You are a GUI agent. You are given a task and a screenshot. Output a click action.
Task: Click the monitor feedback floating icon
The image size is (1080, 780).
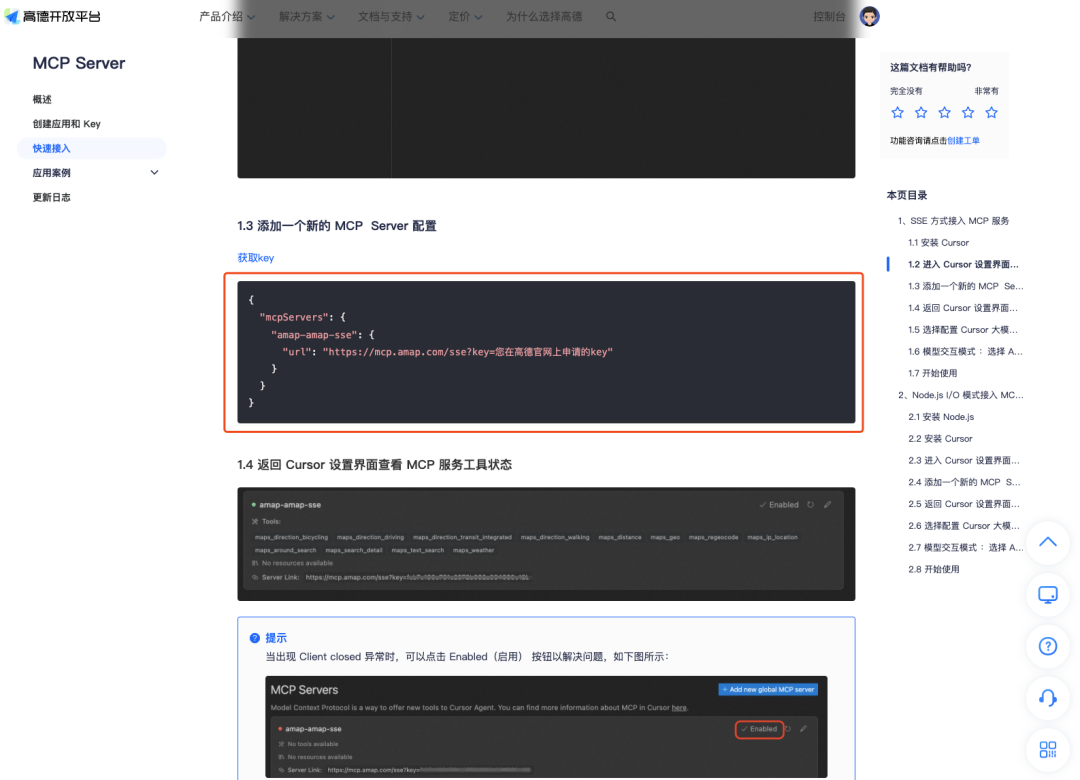1047,594
